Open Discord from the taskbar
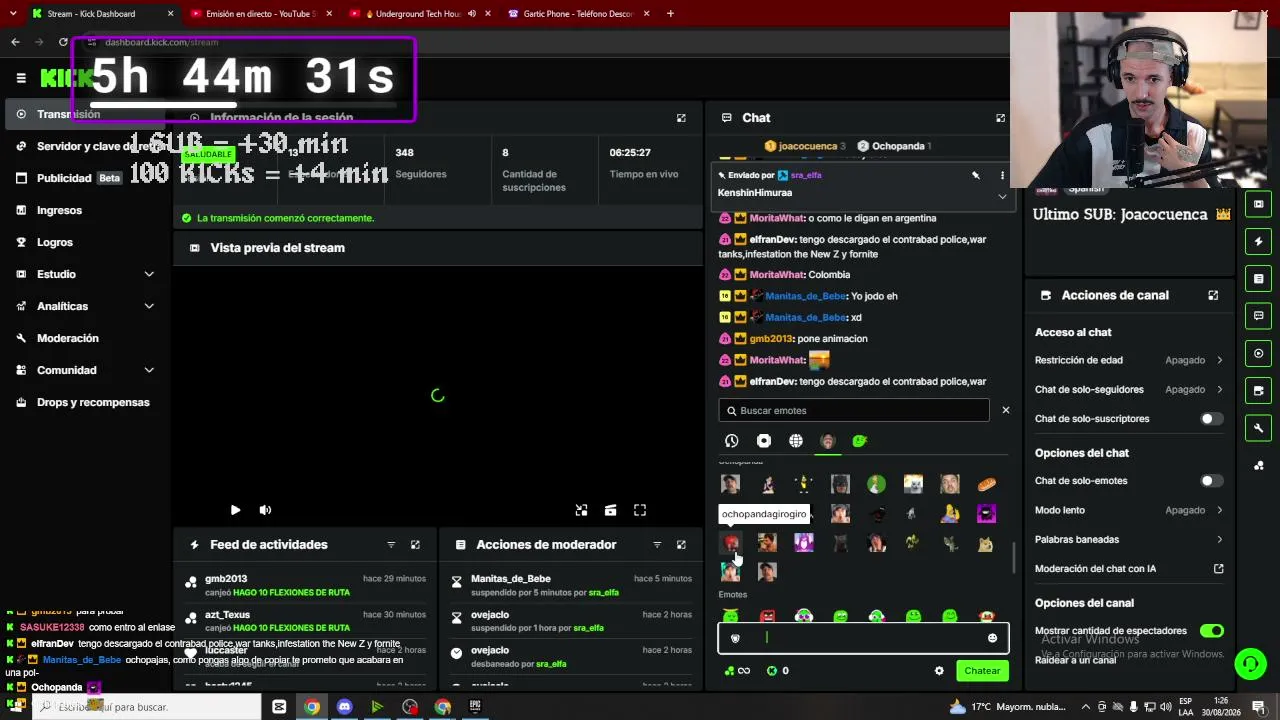Image resolution: width=1280 pixels, height=720 pixels. tap(345, 707)
